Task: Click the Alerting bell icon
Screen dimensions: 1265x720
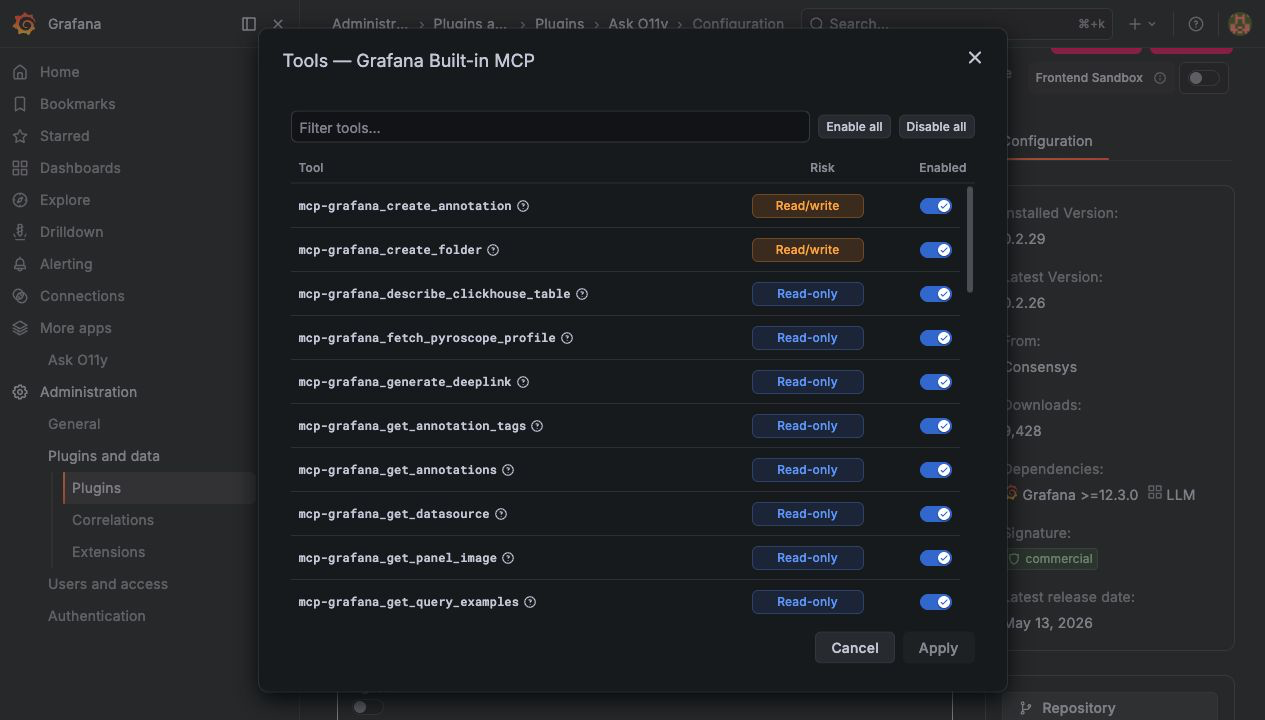Action: click(20, 264)
